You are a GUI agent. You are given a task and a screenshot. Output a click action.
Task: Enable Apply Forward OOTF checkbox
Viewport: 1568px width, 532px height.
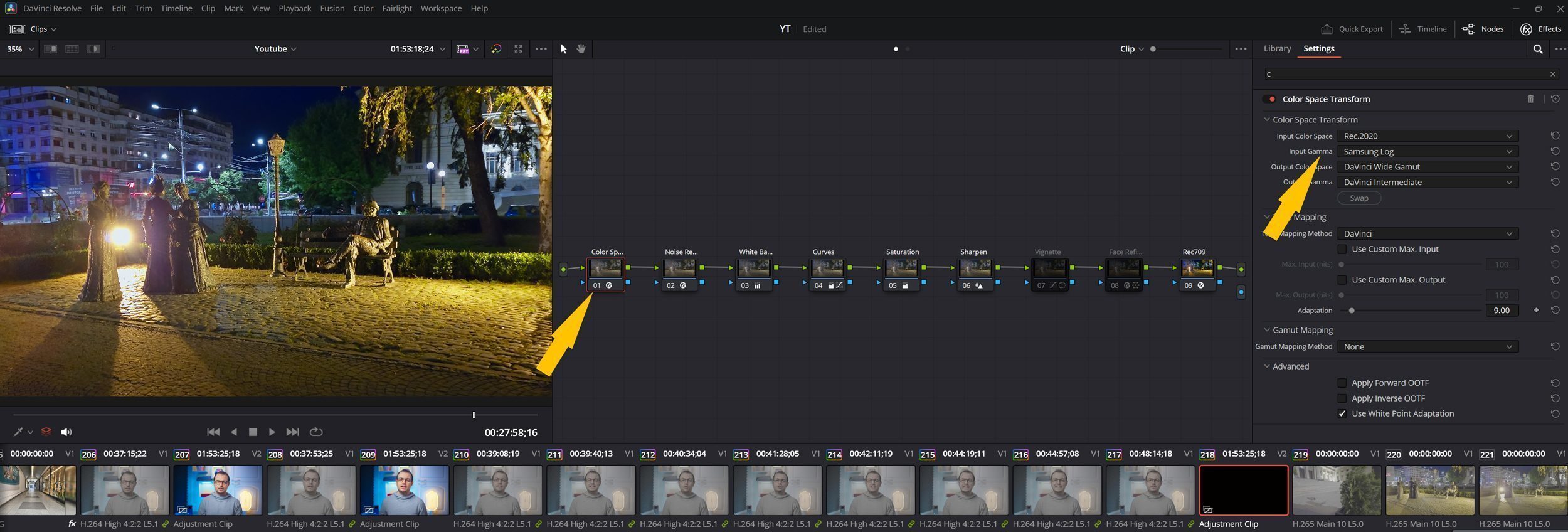tap(1342, 383)
